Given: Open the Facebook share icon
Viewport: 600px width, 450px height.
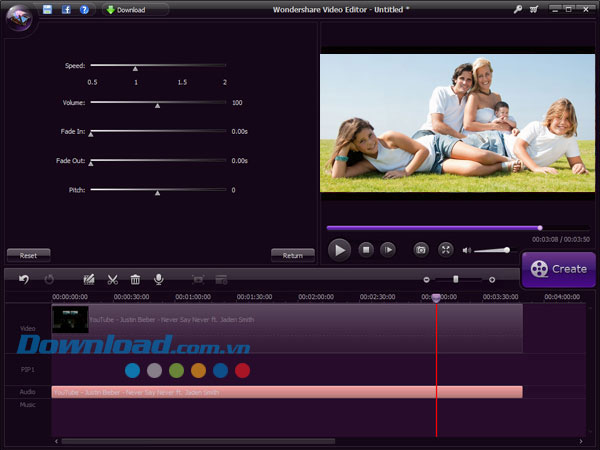Looking at the screenshot, I should [66, 9].
